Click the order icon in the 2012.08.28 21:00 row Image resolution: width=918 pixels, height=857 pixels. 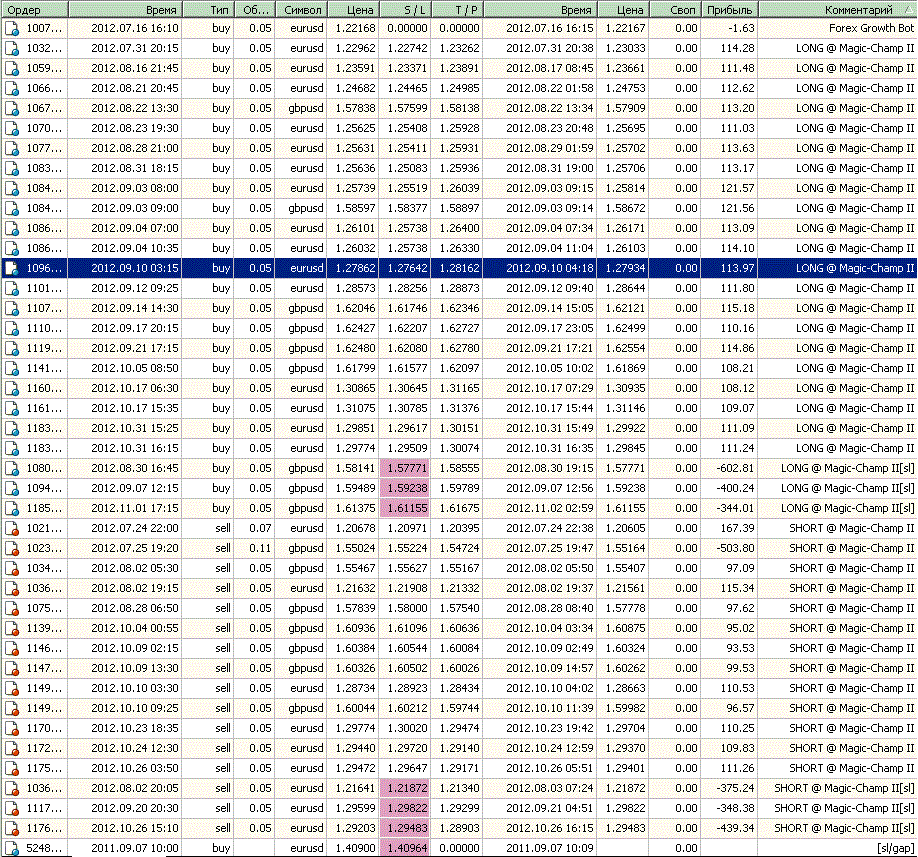pos(12,149)
